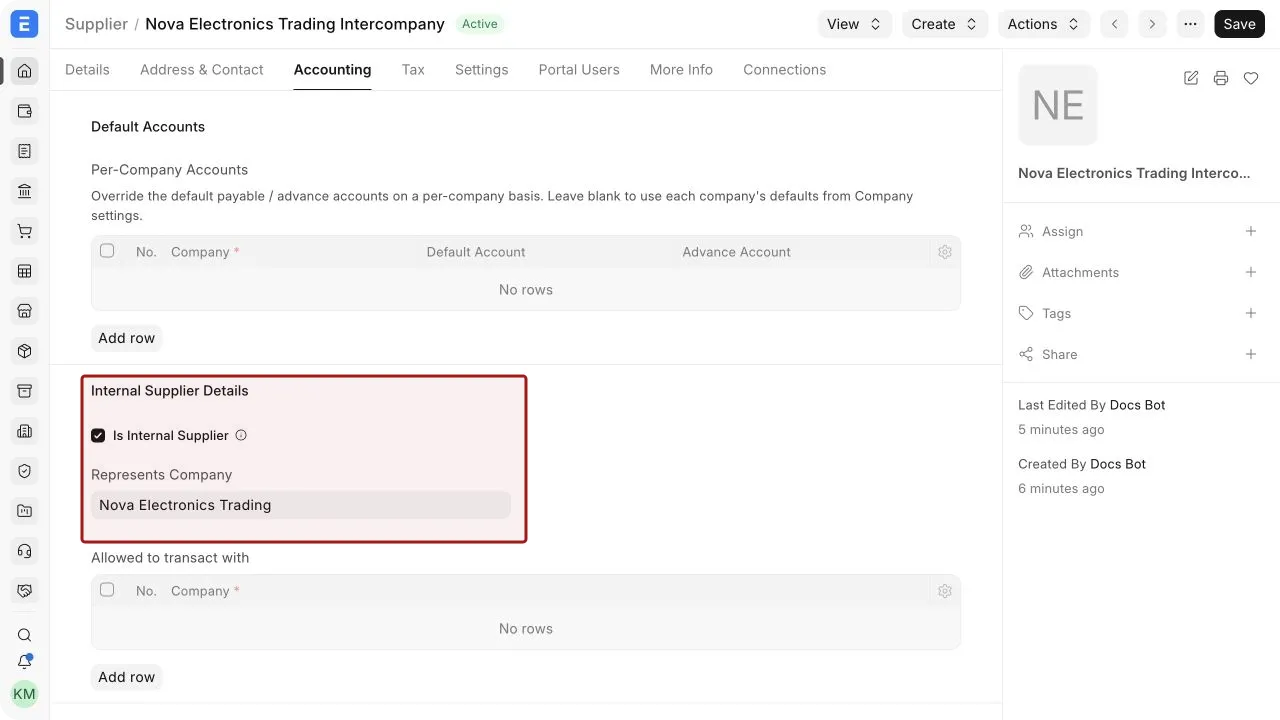Go to next record arrow
The height and width of the screenshot is (720, 1280).
coord(1152,24)
